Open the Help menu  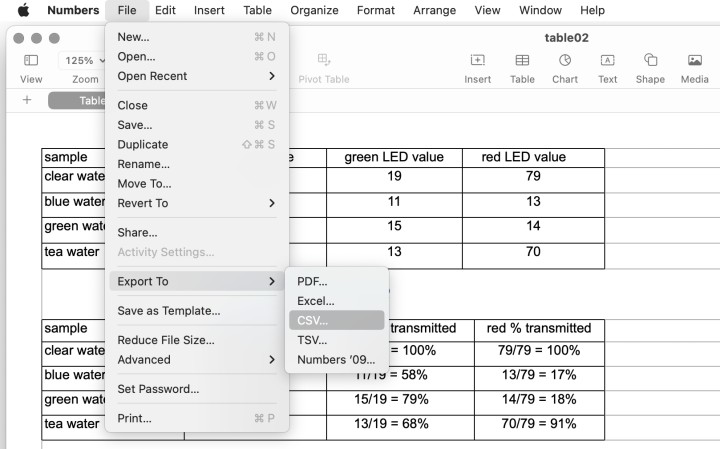592,10
